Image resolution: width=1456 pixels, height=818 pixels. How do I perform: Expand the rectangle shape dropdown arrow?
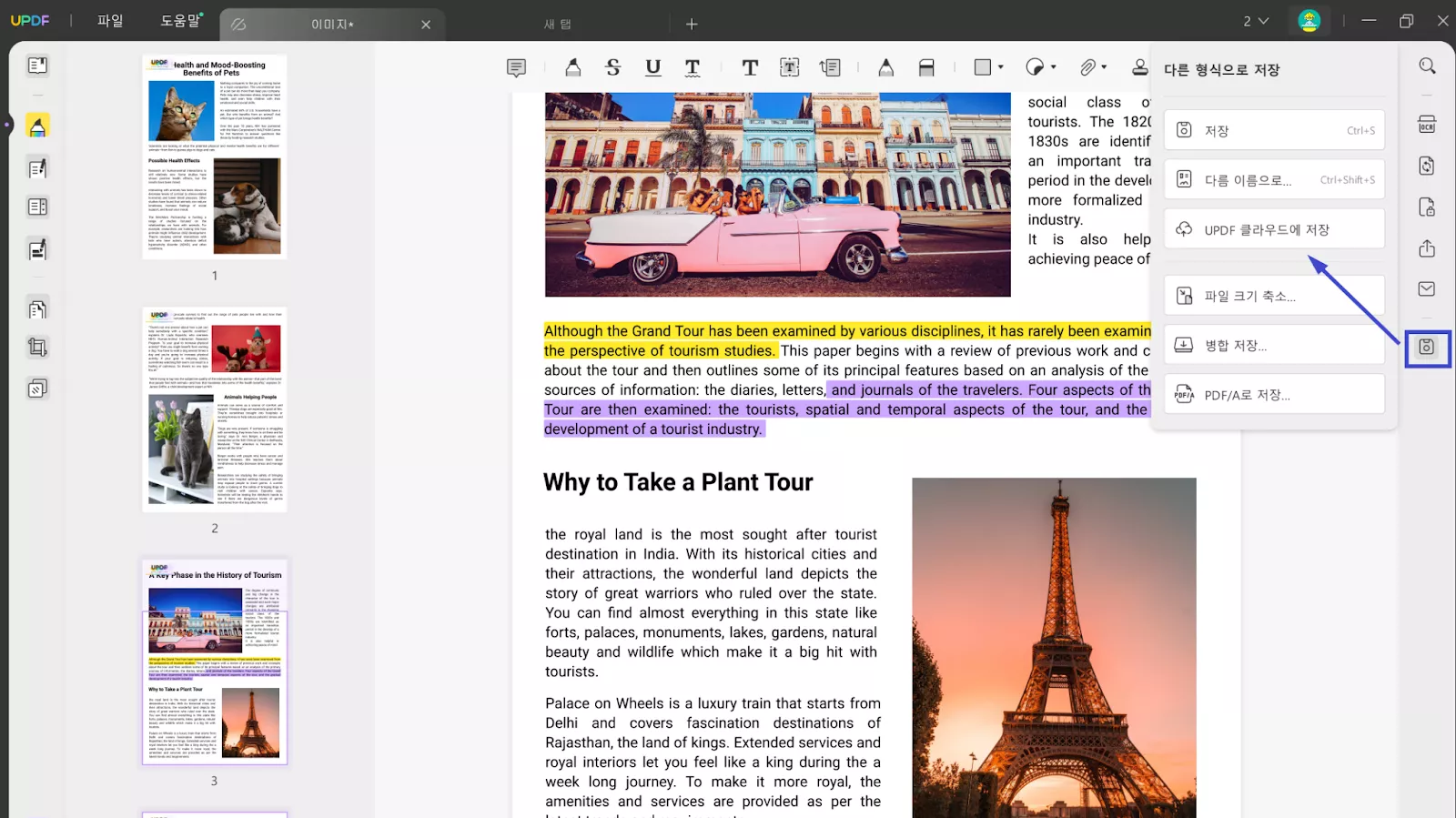[1001, 67]
